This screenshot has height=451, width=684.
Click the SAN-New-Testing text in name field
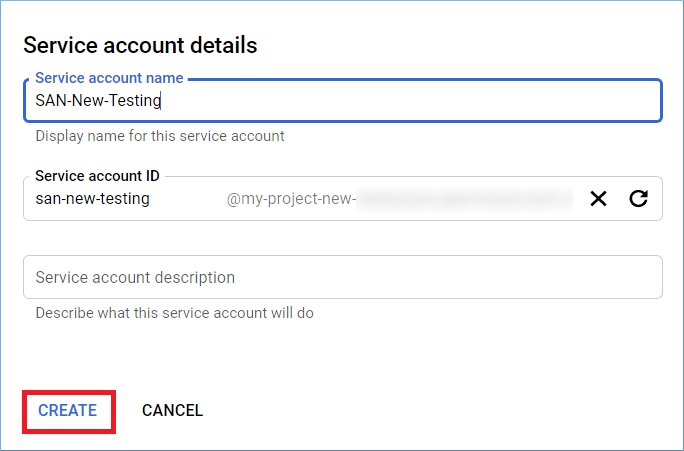97,101
